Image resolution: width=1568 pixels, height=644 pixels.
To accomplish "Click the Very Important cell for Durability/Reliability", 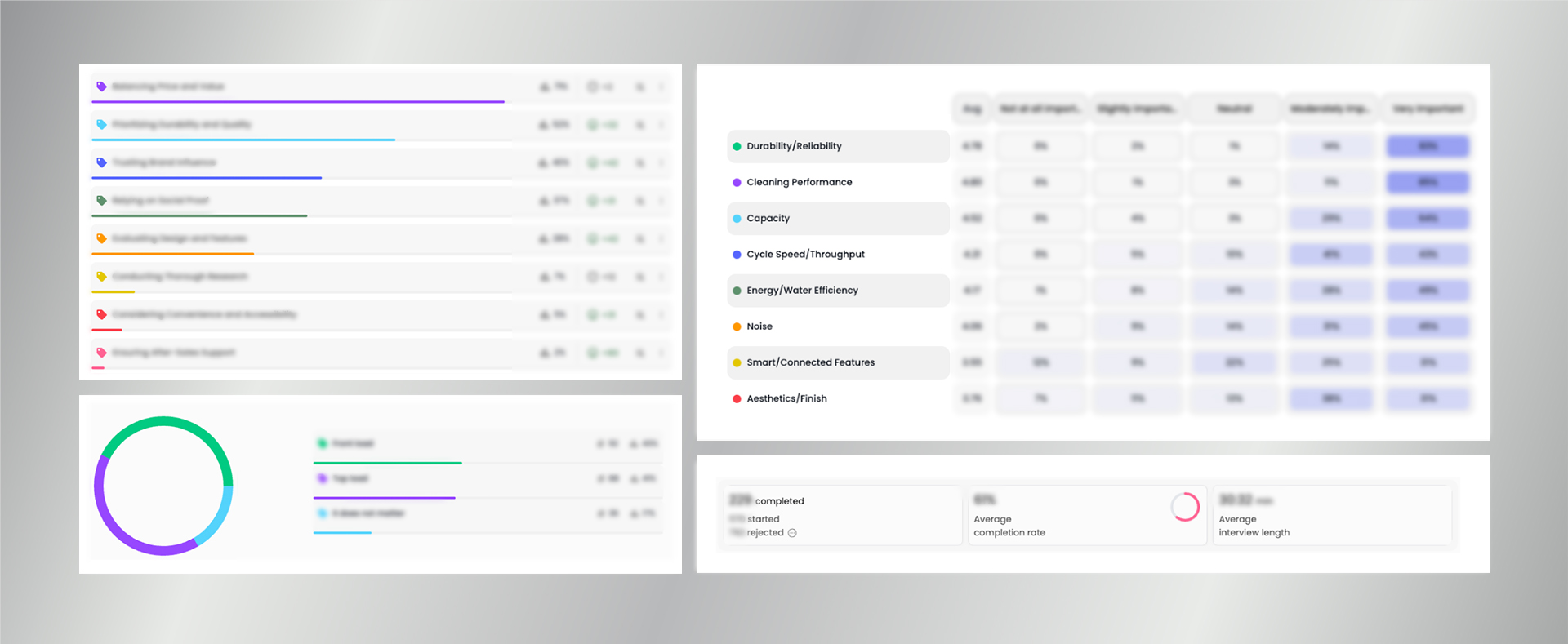I will [1428, 146].
